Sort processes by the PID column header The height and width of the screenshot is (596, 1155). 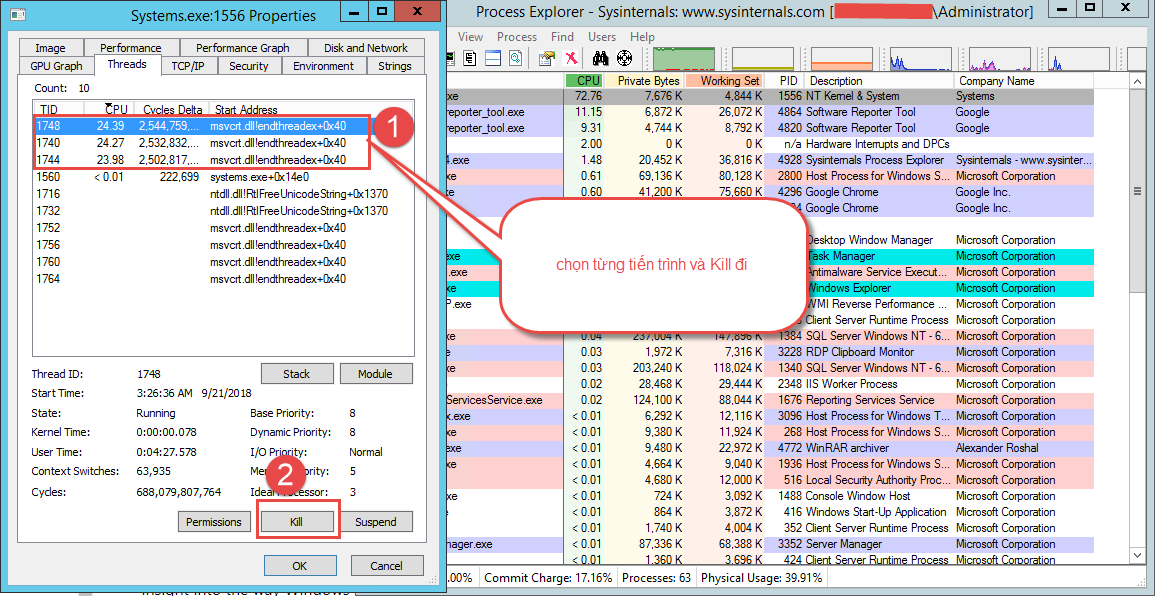(784, 80)
